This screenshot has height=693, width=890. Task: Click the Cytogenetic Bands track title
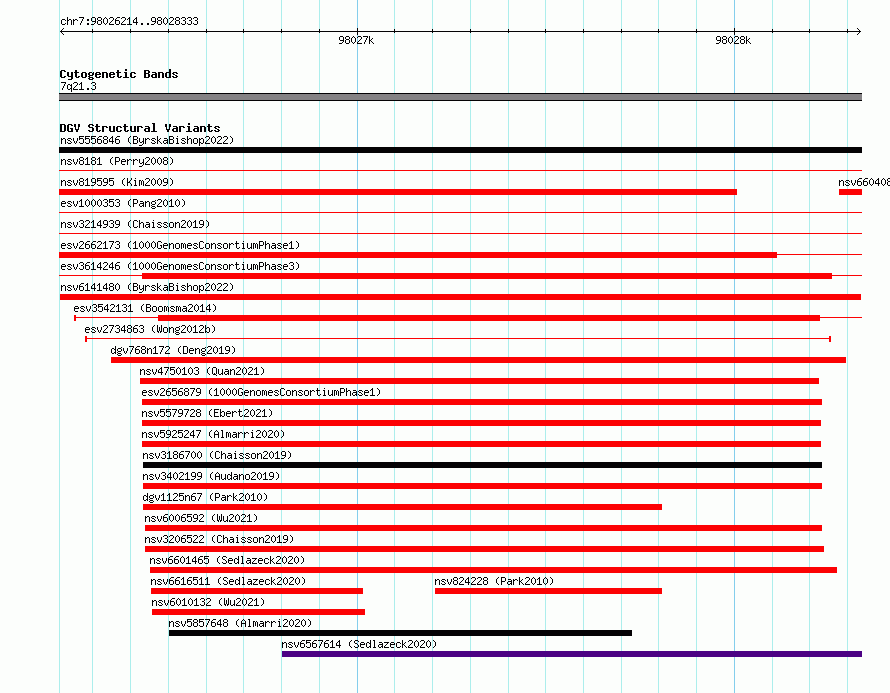coord(119,74)
